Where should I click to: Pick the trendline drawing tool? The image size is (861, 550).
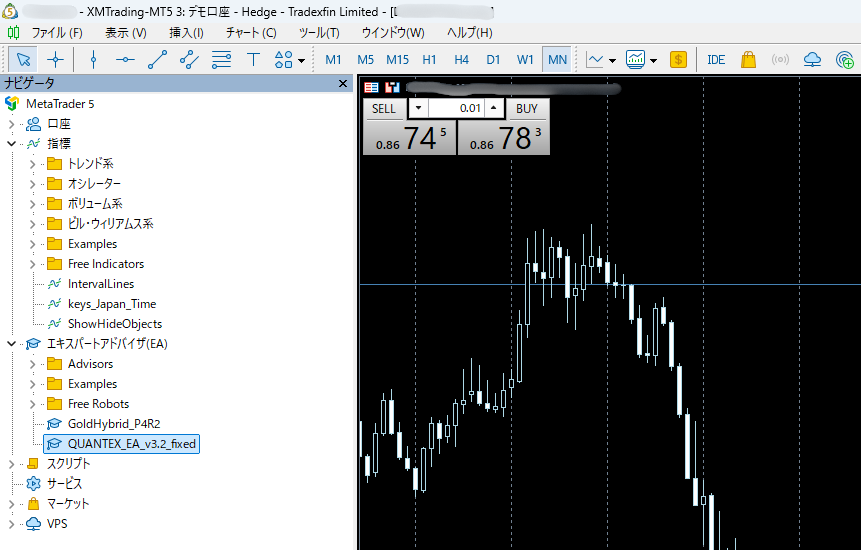(157, 60)
